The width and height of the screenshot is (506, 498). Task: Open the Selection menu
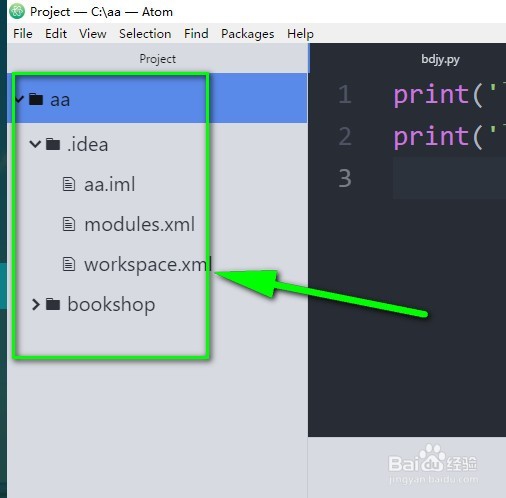pos(145,34)
